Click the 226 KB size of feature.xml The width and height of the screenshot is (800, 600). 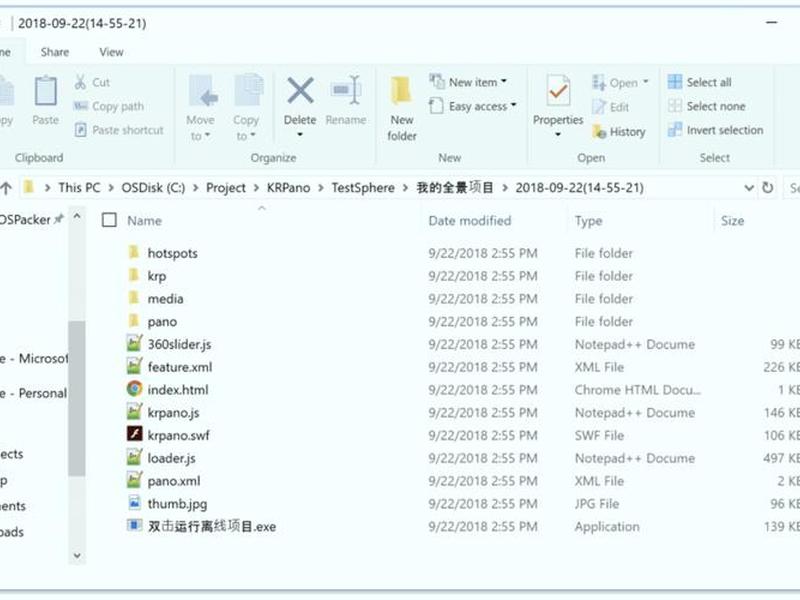(781, 367)
